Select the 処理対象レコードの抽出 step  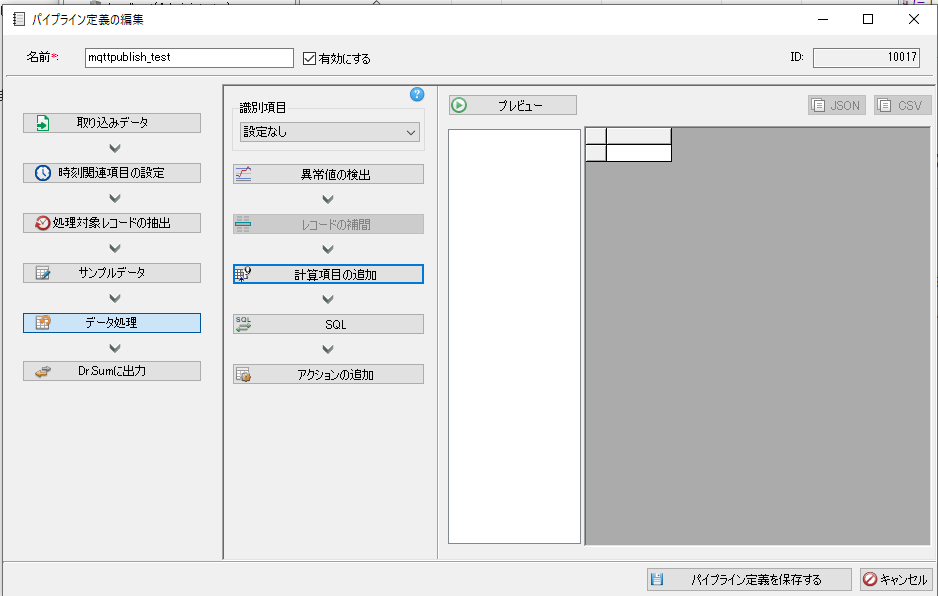click(x=112, y=223)
